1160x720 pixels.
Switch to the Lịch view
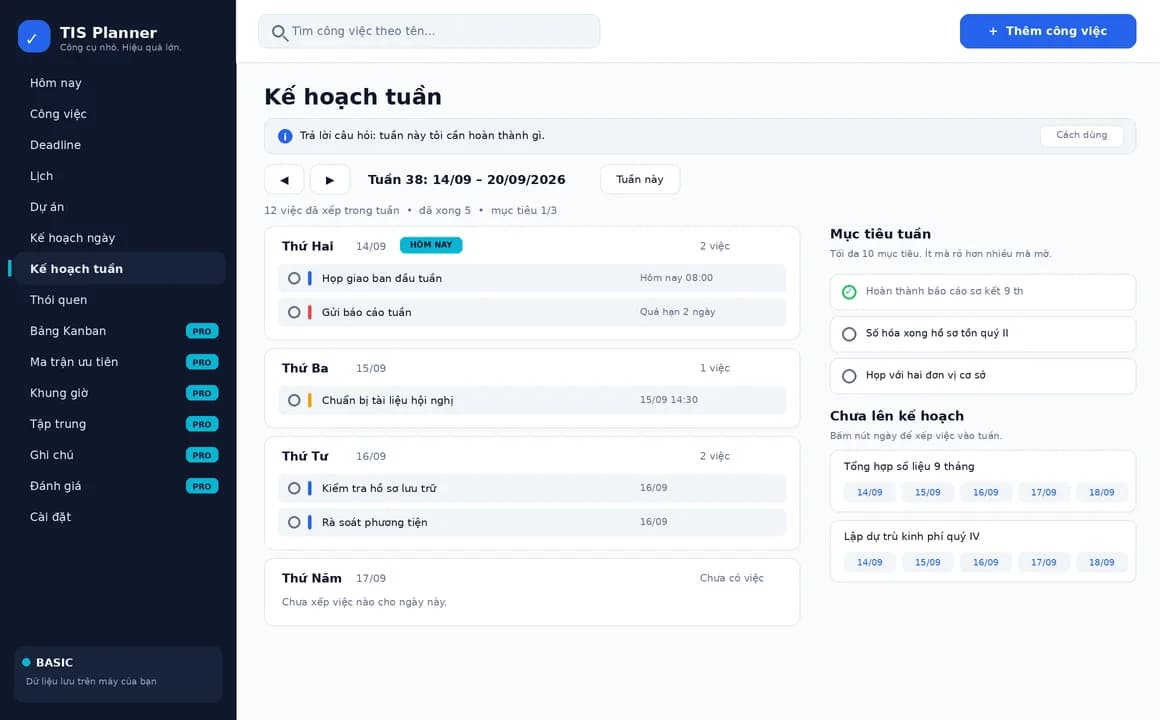[120, 176]
